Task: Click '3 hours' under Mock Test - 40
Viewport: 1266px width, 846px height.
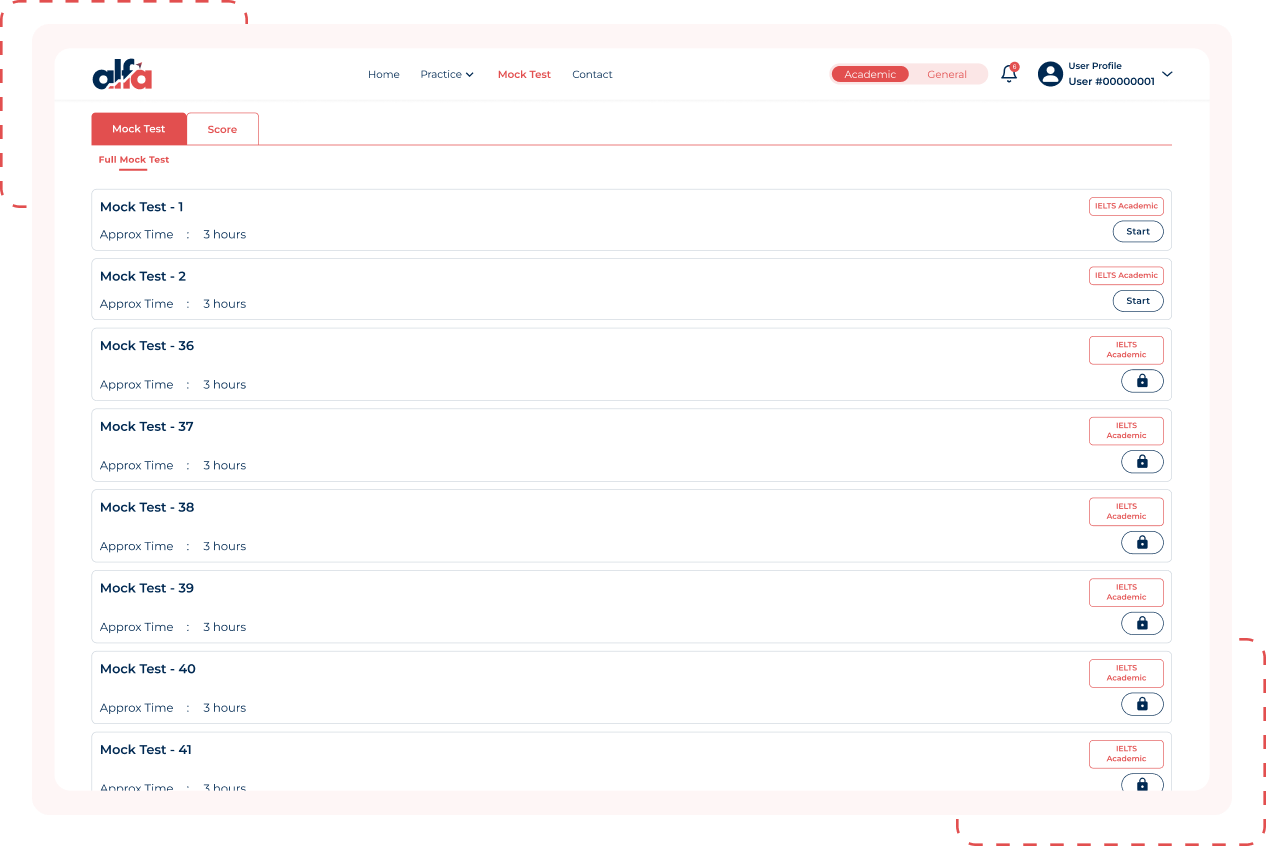Action: pyautogui.click(x=224, y=708)
